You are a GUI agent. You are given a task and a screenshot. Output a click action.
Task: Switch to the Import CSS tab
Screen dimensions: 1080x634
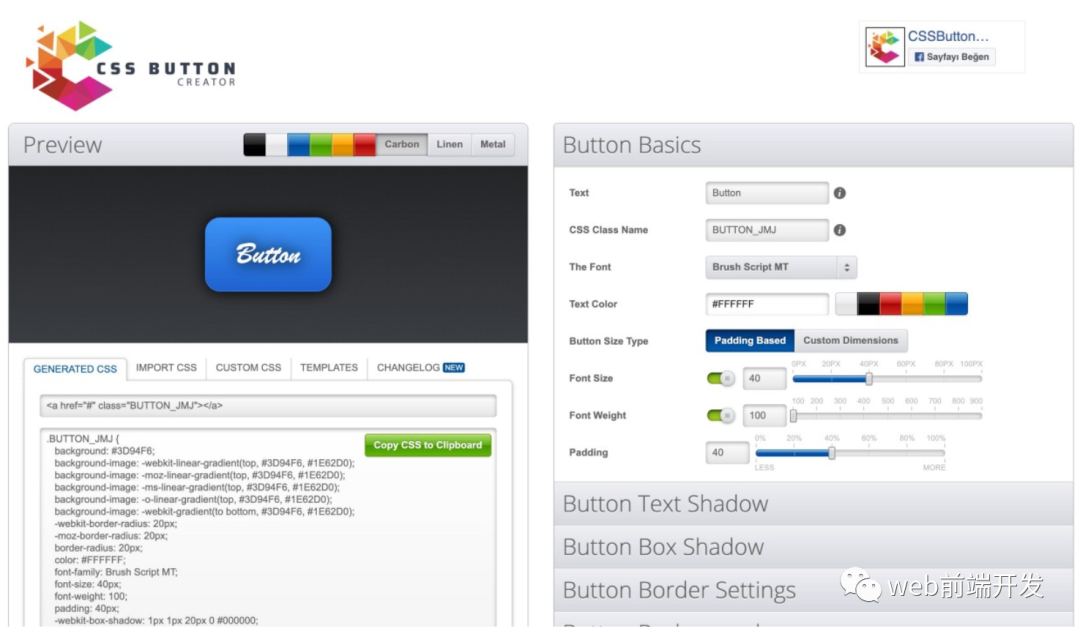tap(166, 368)
